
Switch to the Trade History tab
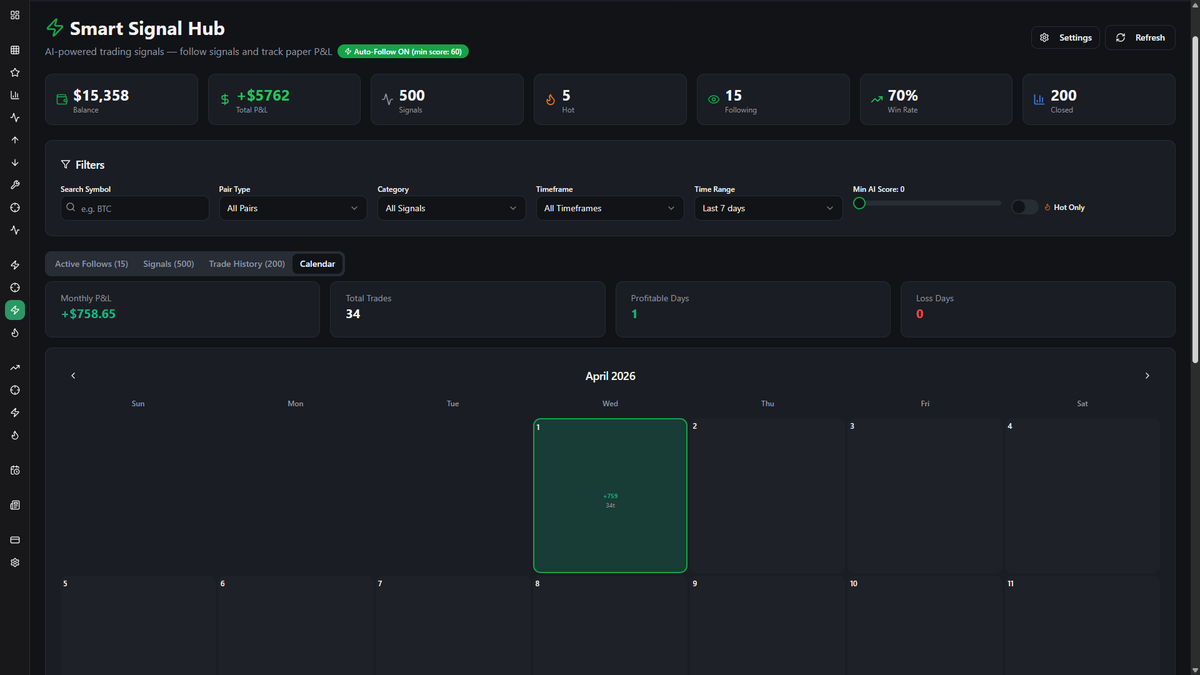click(x=246, y=264)
